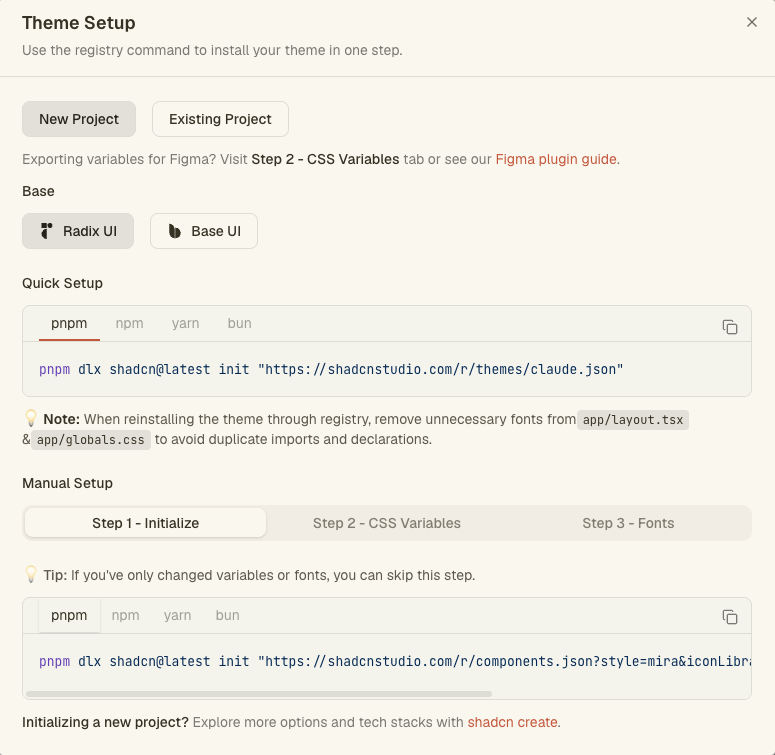The image size is (775, 755).
Task: Select bun tab in Manual Setup
Action: tap(227, 616)
